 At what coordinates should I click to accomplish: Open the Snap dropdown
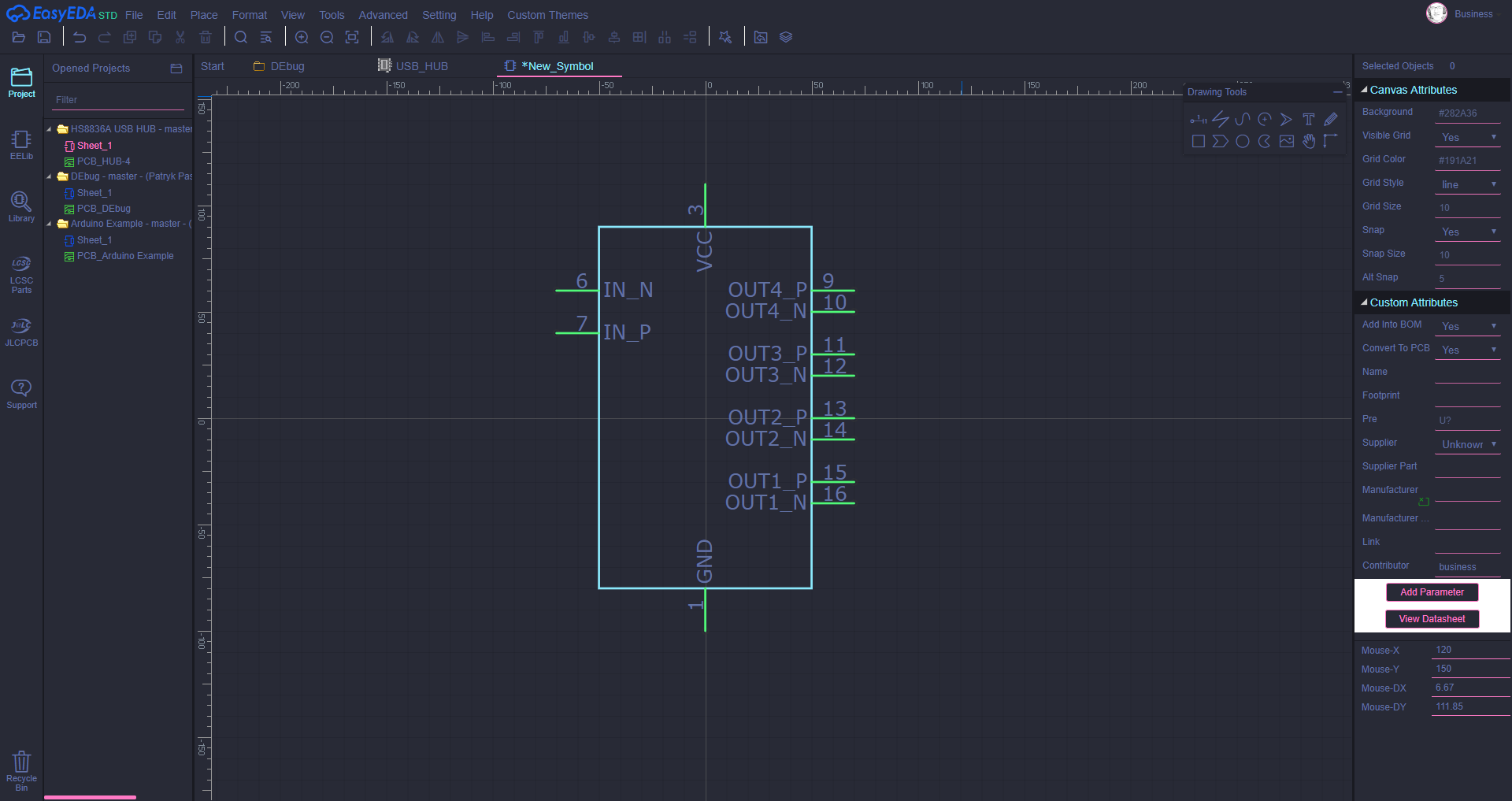pyautogui.click(x=1468, y=232)
